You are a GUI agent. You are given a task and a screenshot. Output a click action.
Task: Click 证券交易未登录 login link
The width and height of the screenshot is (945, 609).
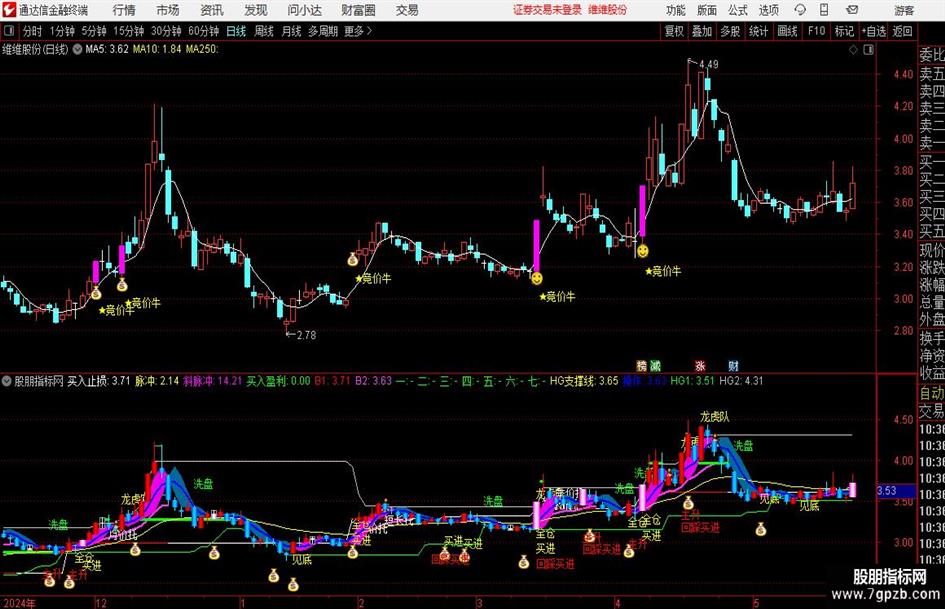click(547, 10)
